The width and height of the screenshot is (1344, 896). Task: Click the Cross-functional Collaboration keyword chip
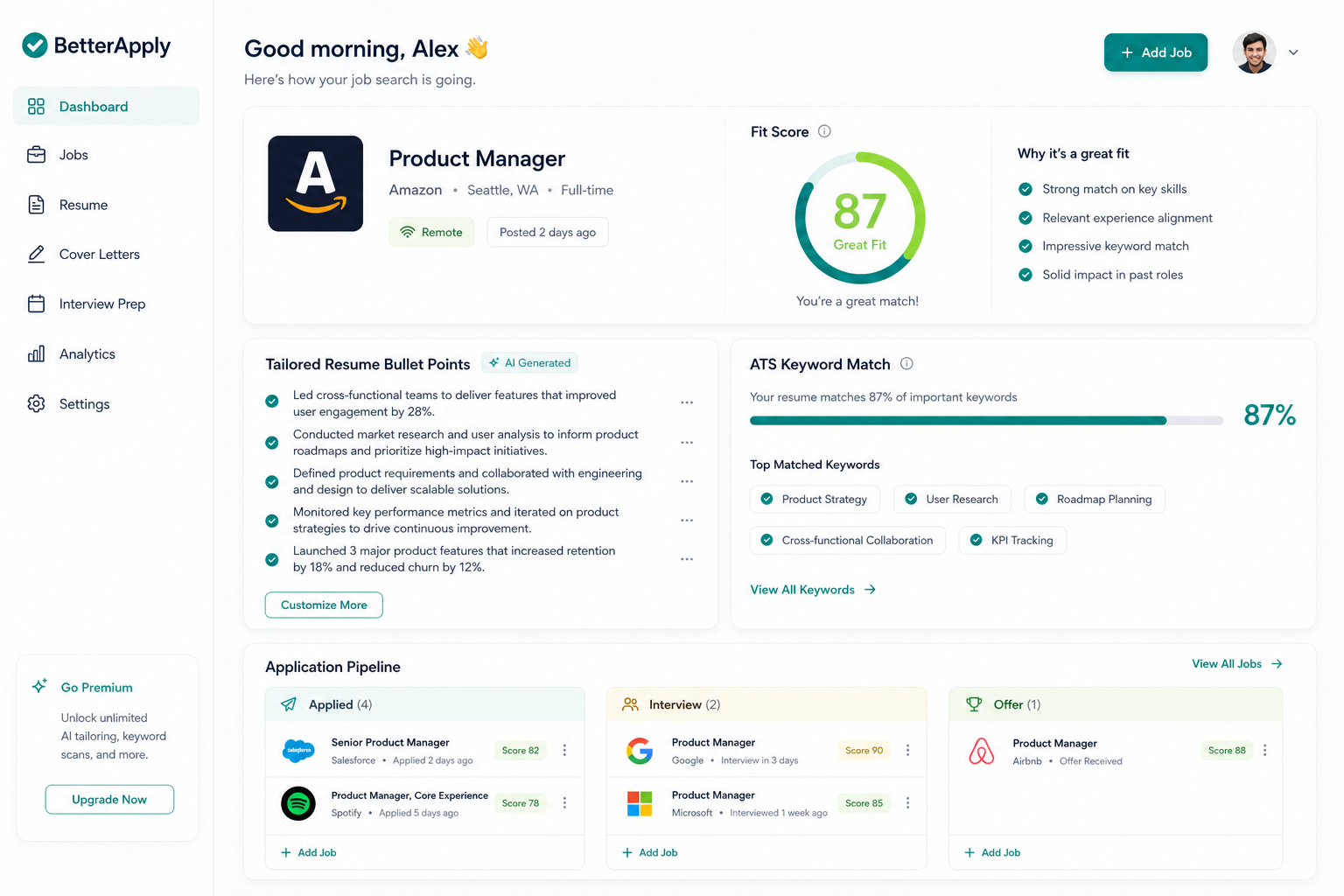847,540
